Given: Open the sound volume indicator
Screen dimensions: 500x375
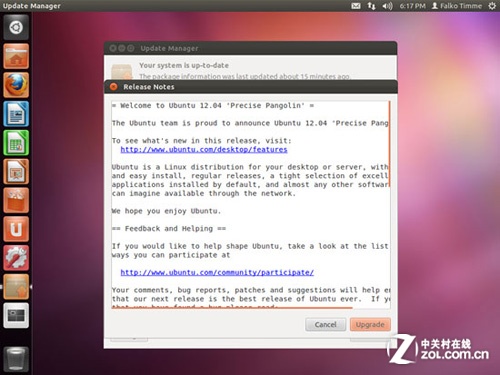Looking at the screenshot, I should click(x=387, y=6).
